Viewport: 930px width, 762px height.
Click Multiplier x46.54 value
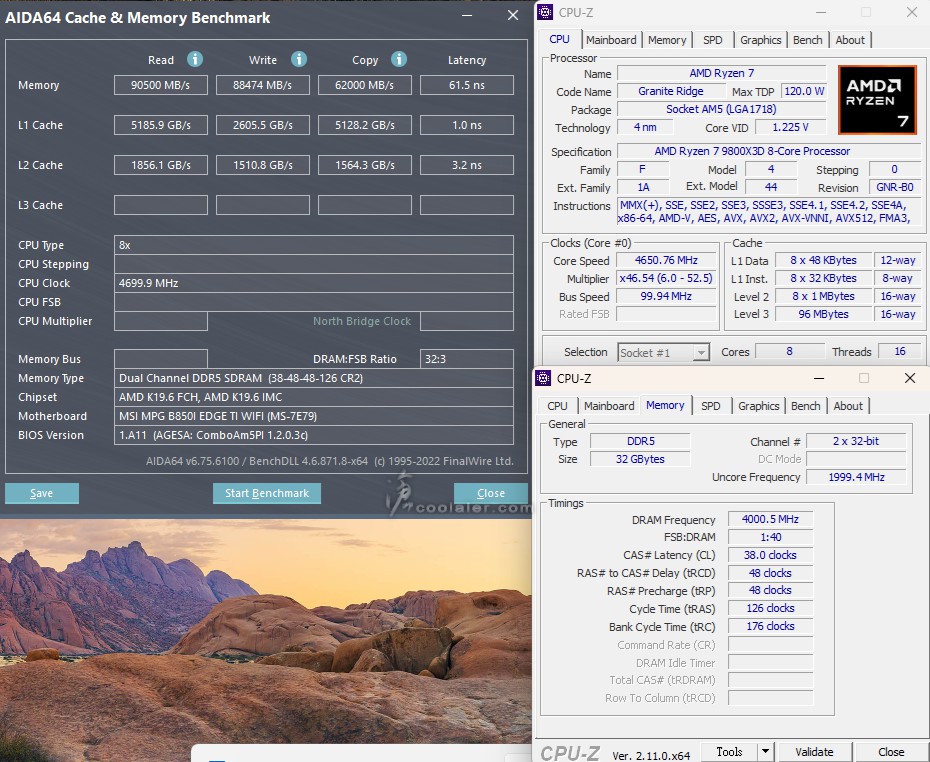[666, 278]
